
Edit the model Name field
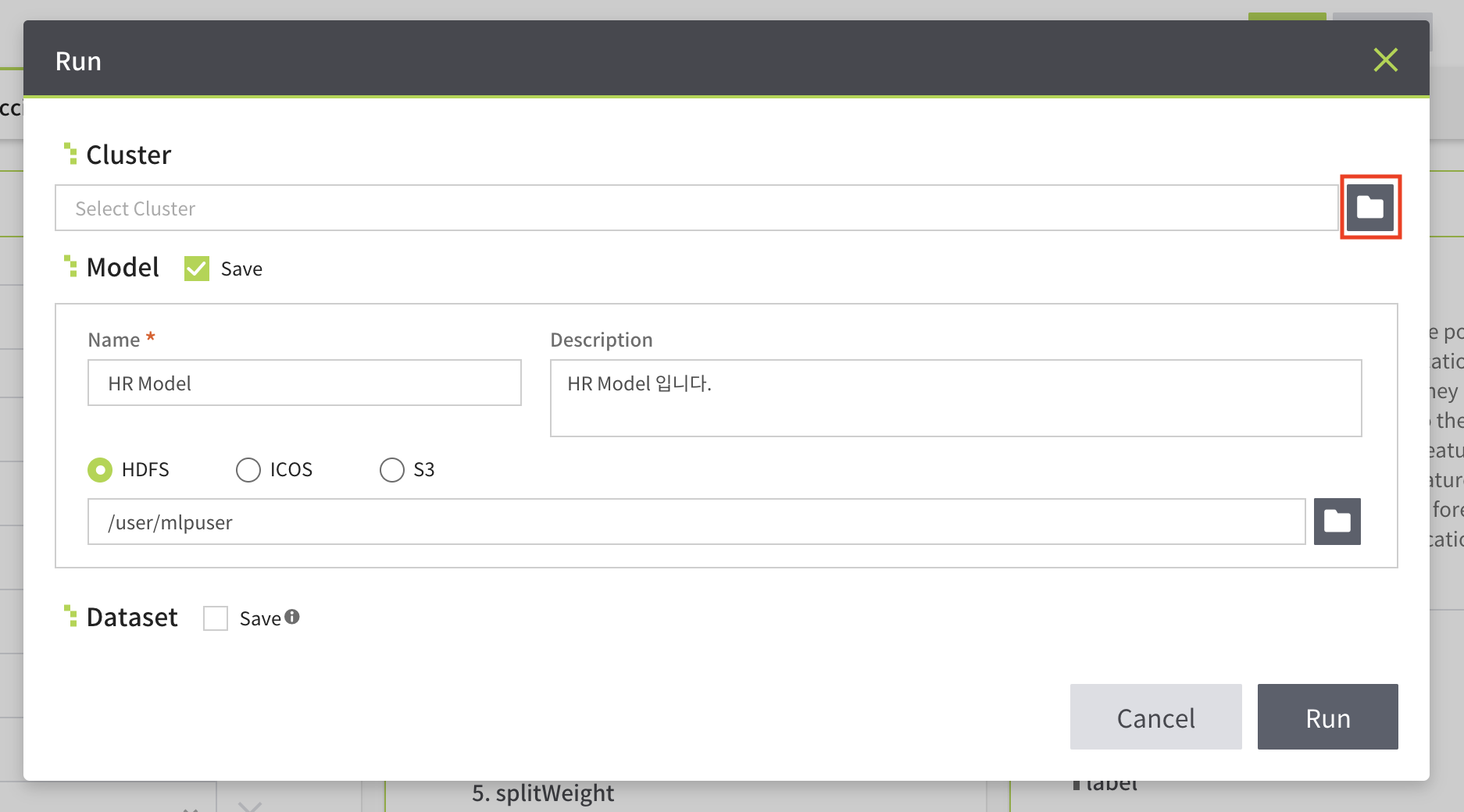pos(305,383)
